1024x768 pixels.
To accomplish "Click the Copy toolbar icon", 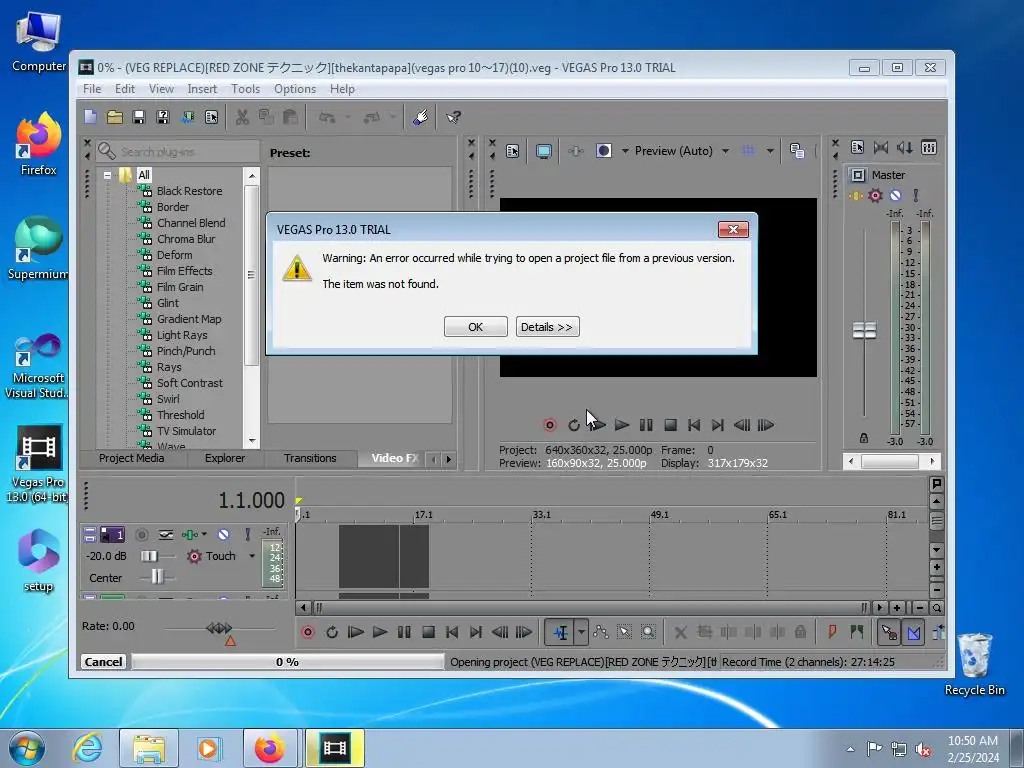I will [x=266, y=117].
